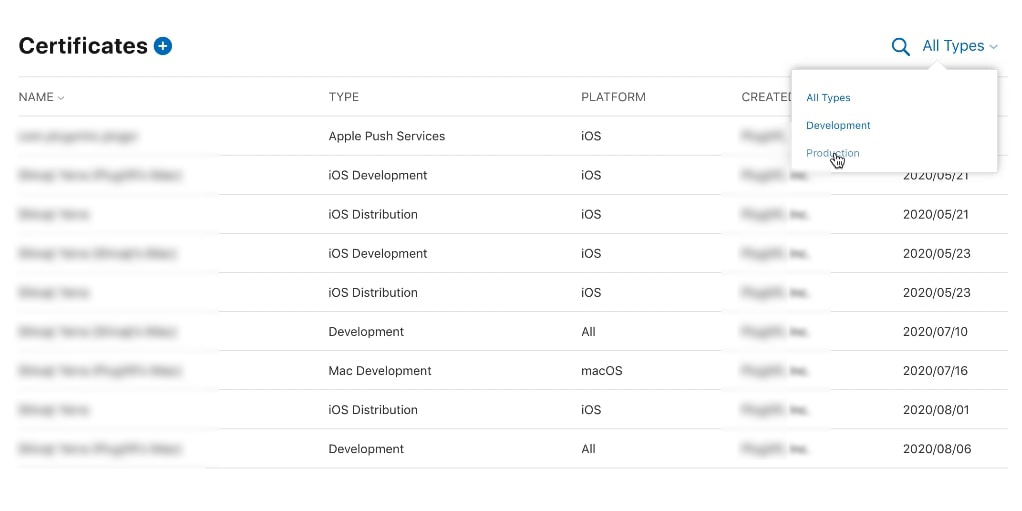Open the Mac Development certificate row

(380, 371)
